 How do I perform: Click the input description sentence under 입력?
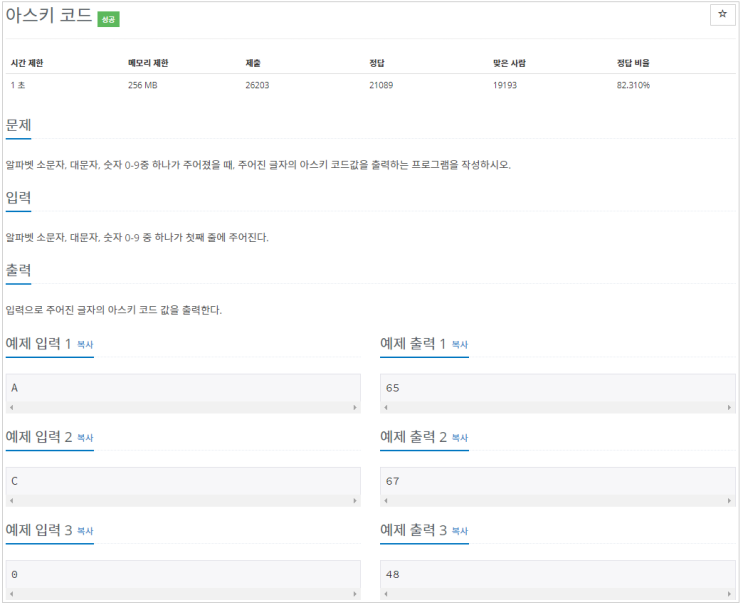coord(137,237)
